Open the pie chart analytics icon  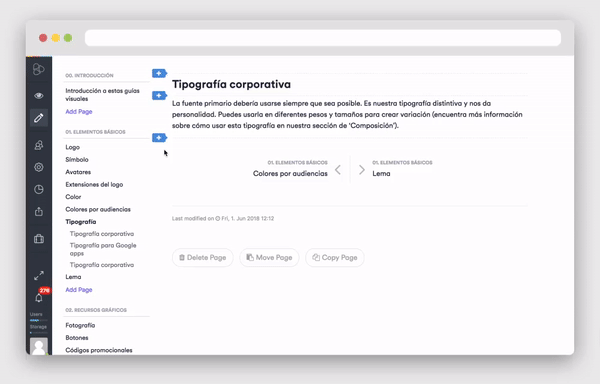pos(39,189)
